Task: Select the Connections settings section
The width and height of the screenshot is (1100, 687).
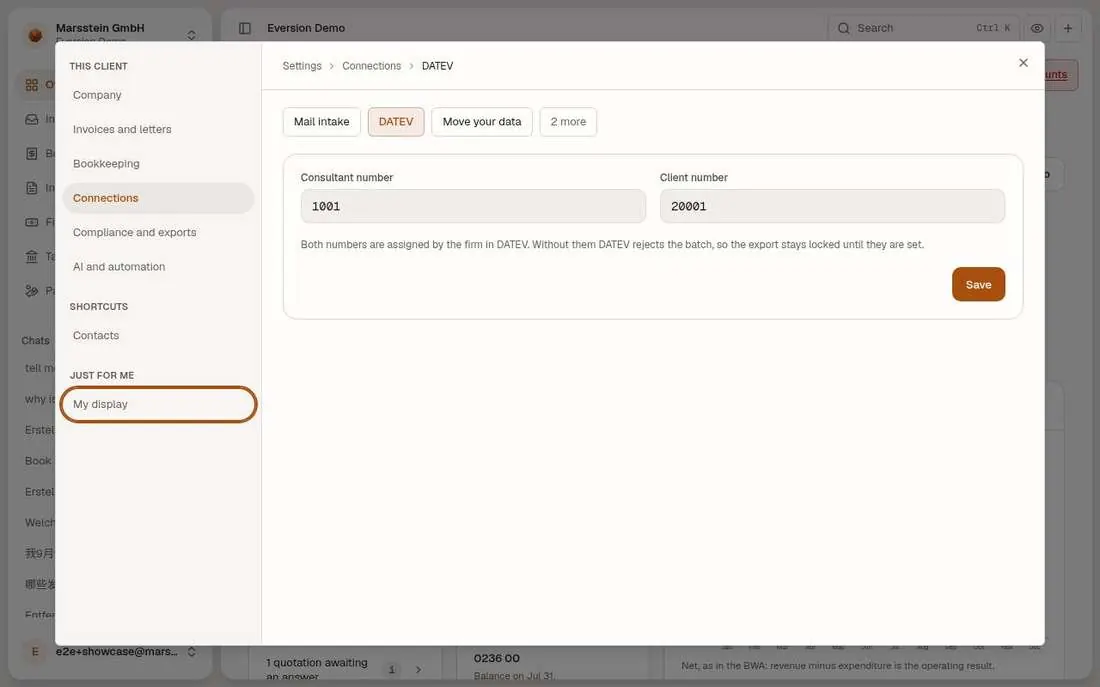Action: (158, 198)
